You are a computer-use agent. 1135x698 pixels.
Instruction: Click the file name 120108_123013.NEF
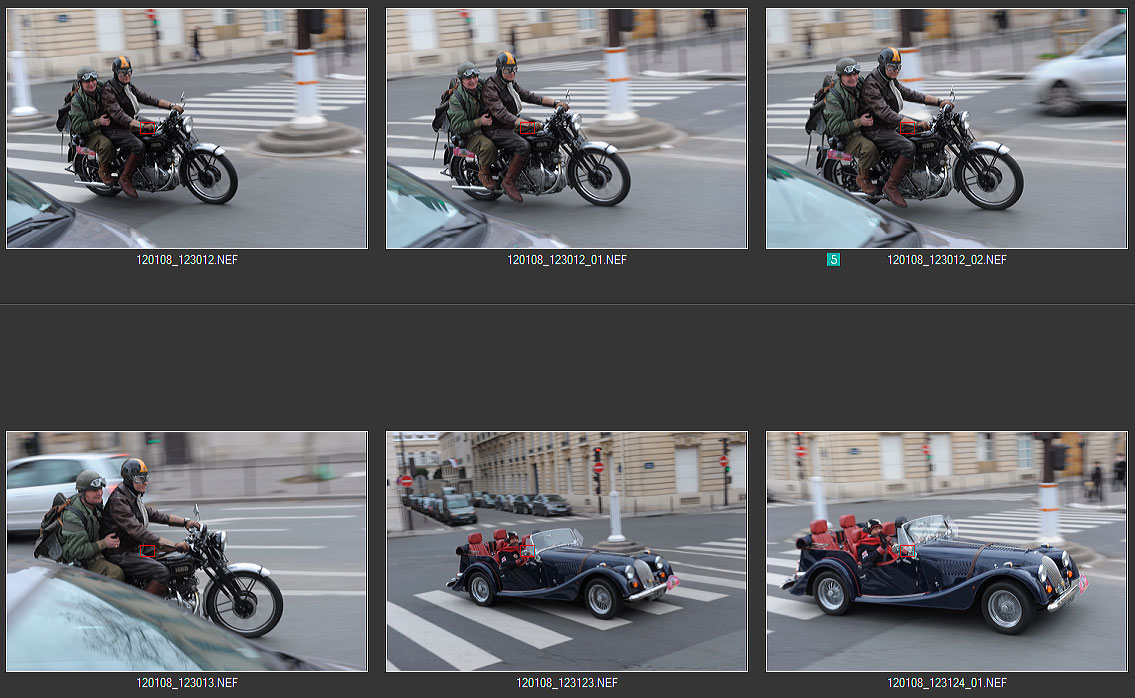[187, 682]
